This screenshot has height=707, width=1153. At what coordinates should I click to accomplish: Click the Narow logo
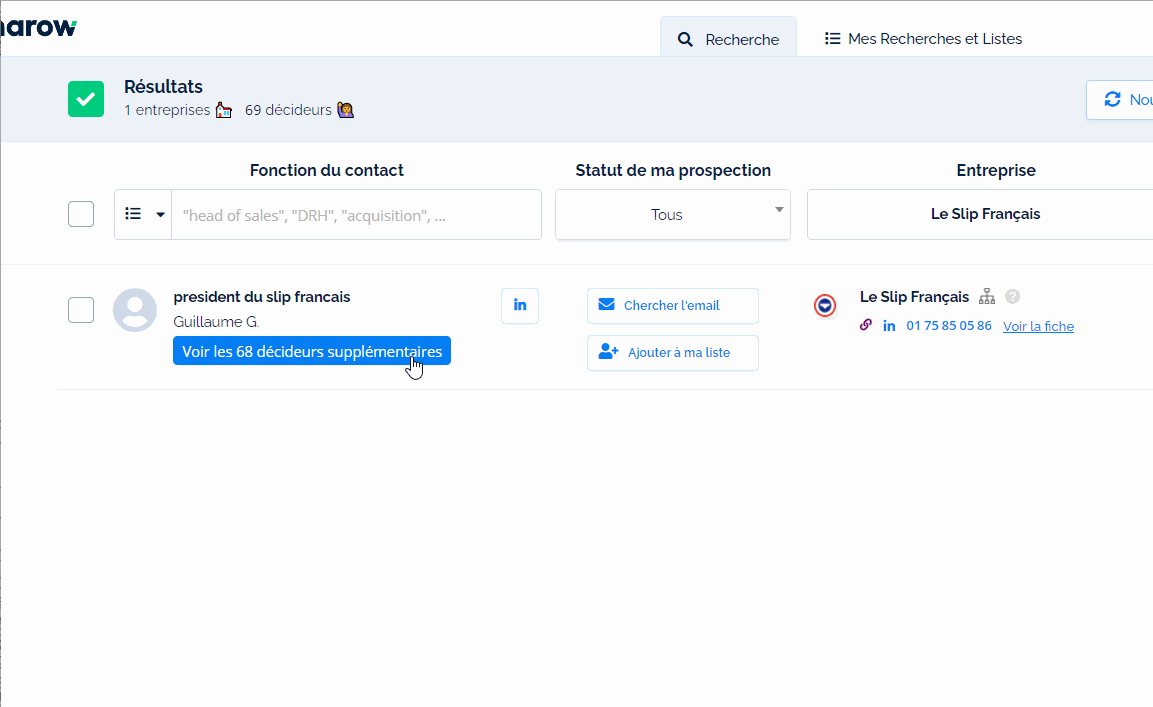tap(38, 28)
